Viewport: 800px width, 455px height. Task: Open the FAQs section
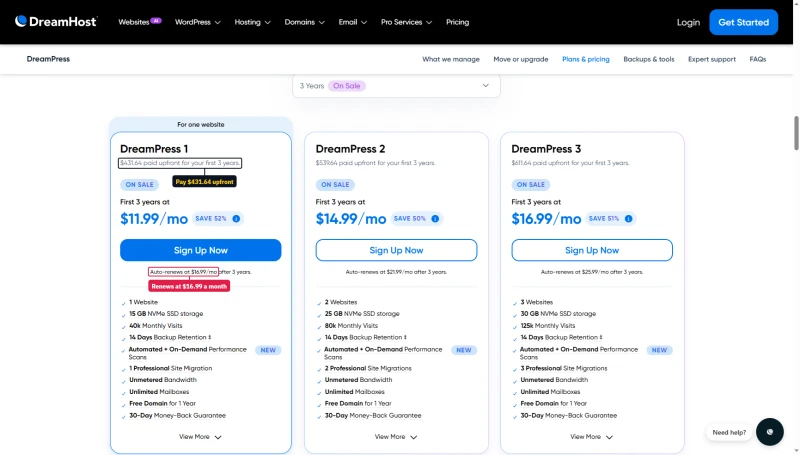click(758, 59)
